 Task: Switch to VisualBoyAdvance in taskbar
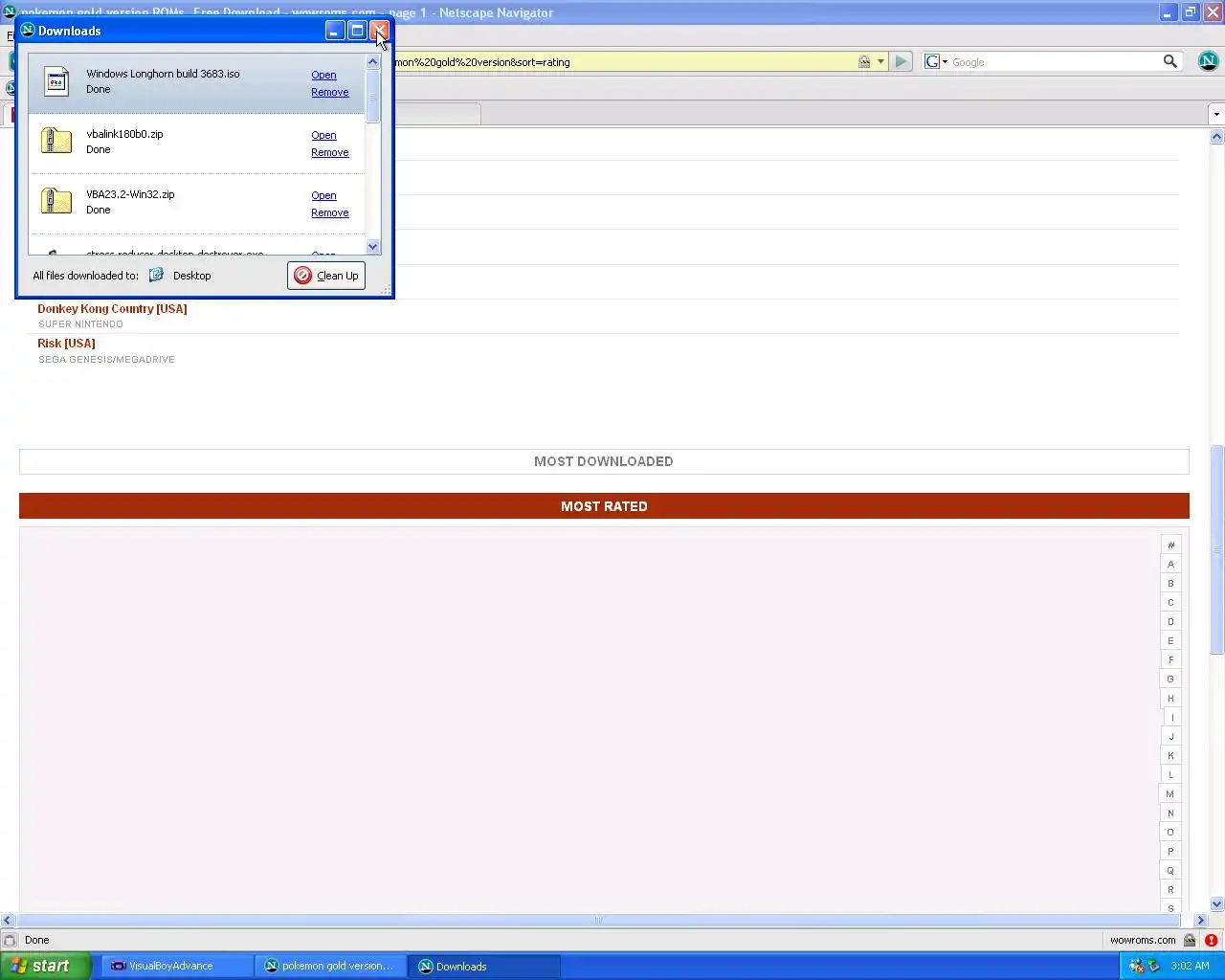177,966
